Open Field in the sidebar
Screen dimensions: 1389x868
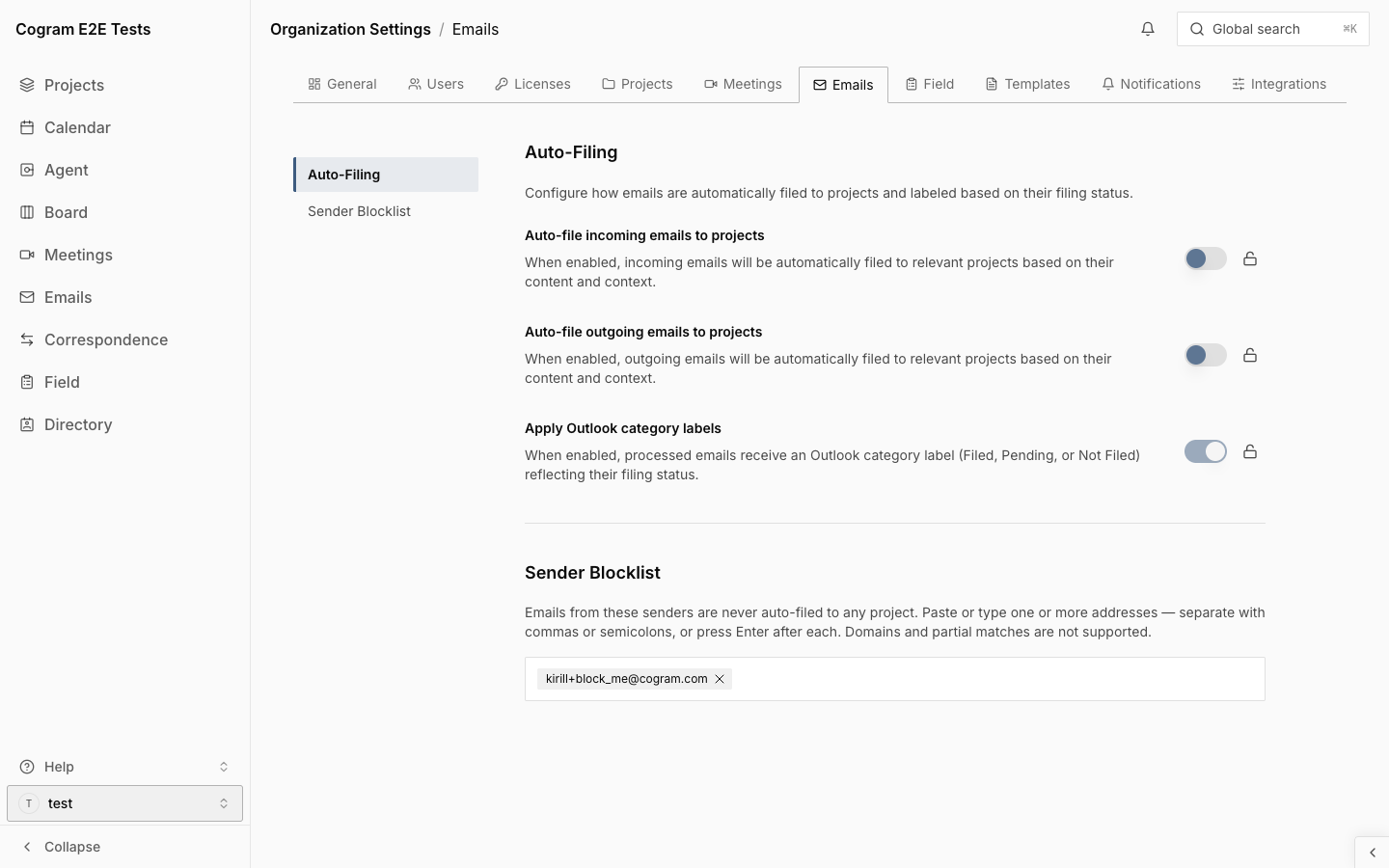[x=125, y=382]
